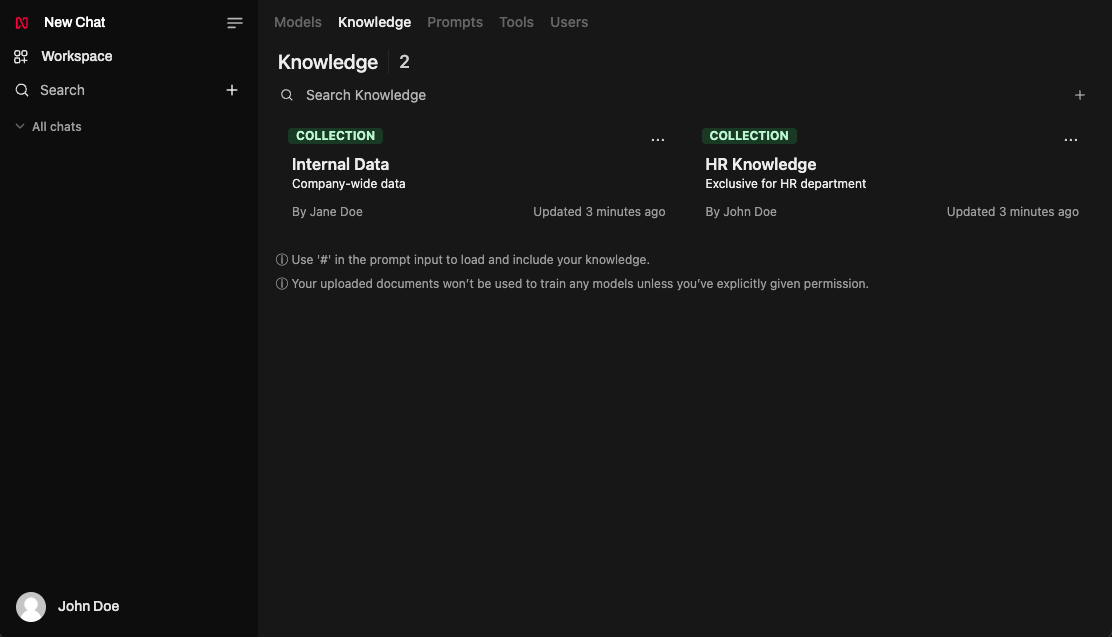The image size is (1112, 637).
Task: Click the plus icon next to sidebar Search
Action: click(x=232, y=90)
